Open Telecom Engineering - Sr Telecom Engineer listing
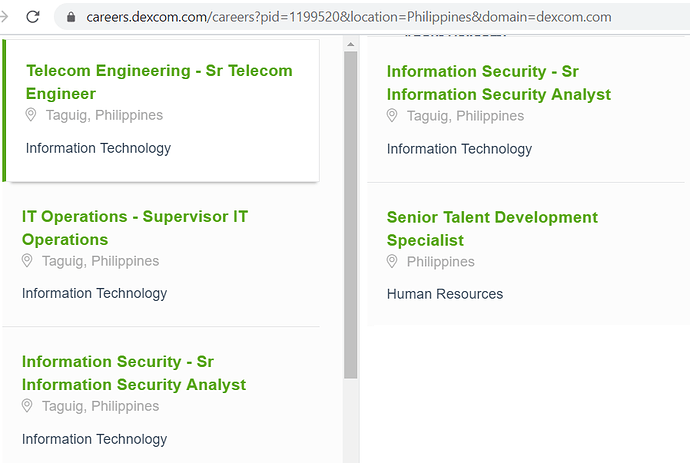The height and width of the screenshot is (463, 690). [x=159, y=82]
